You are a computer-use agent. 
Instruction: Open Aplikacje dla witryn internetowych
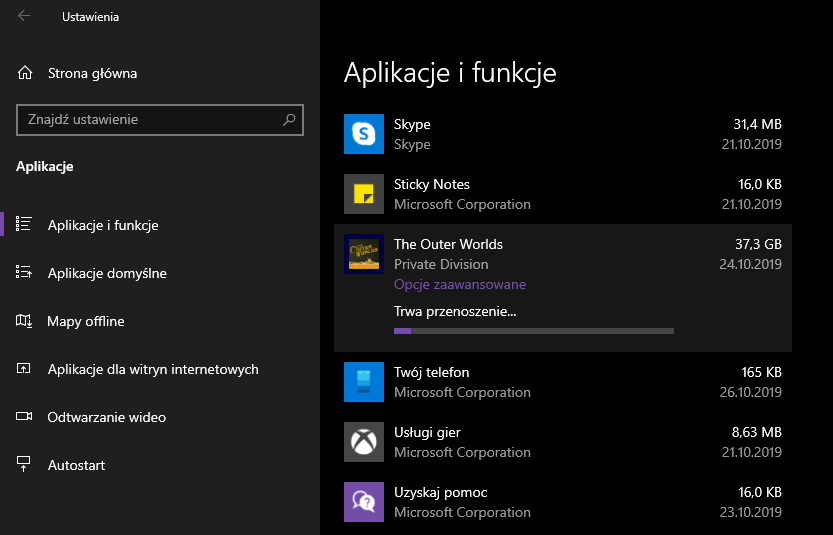click(153, 369)
